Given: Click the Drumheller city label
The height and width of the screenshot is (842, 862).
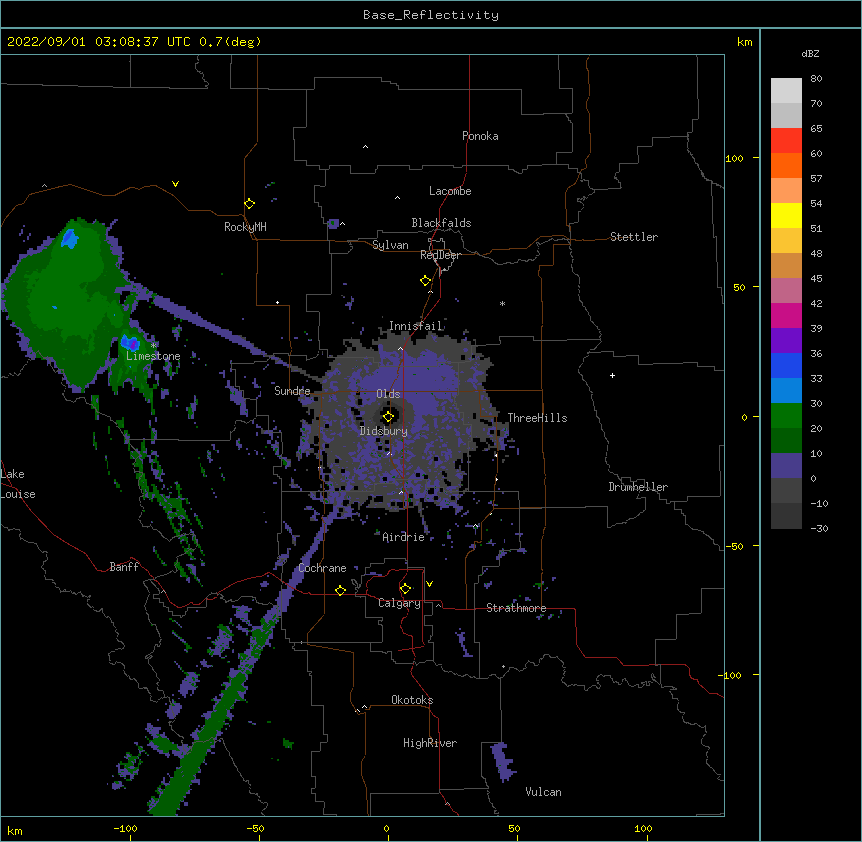Looking at the screenshot, I should (x=638, y=487).
